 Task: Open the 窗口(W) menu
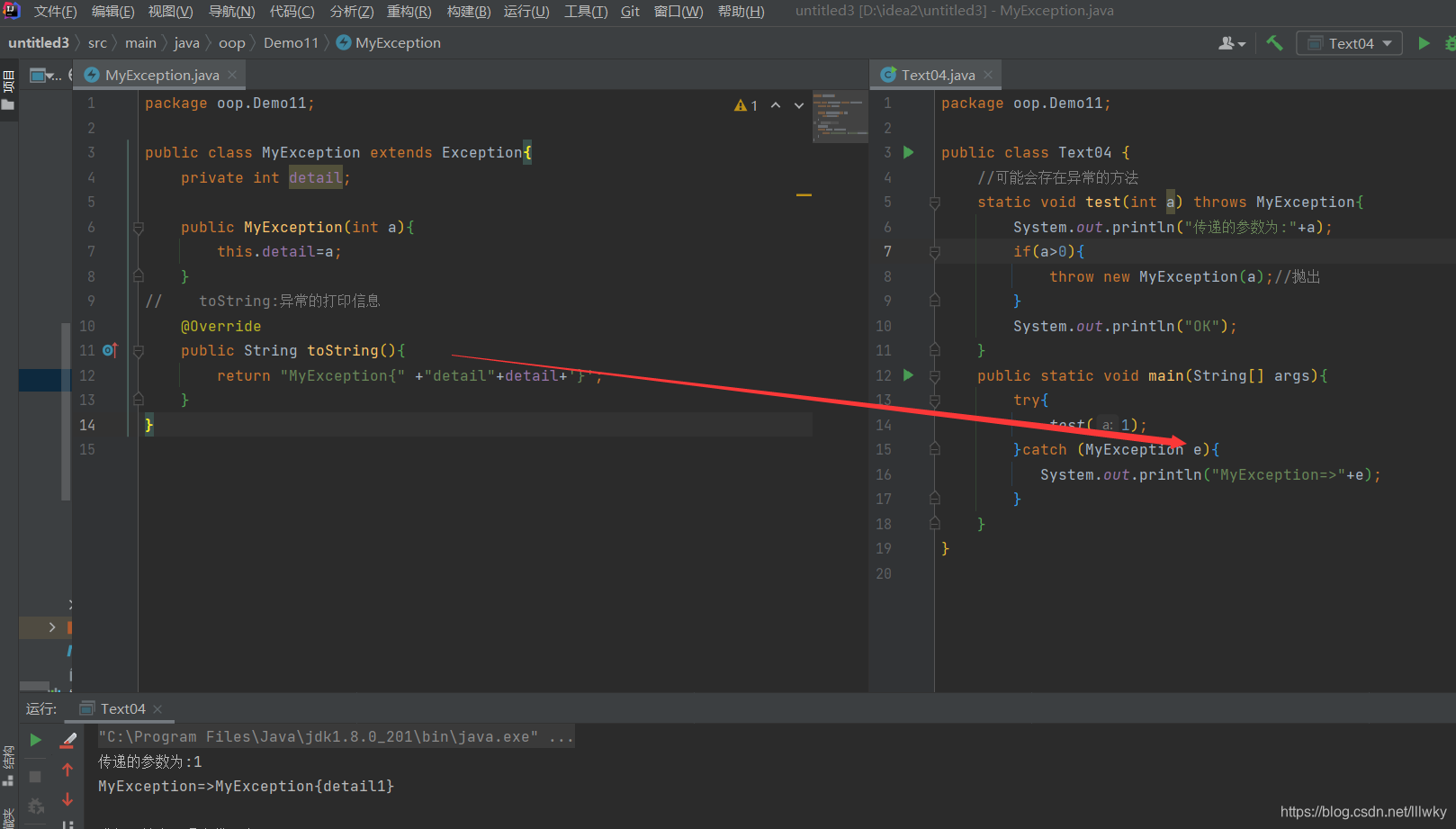click(679, 11)
